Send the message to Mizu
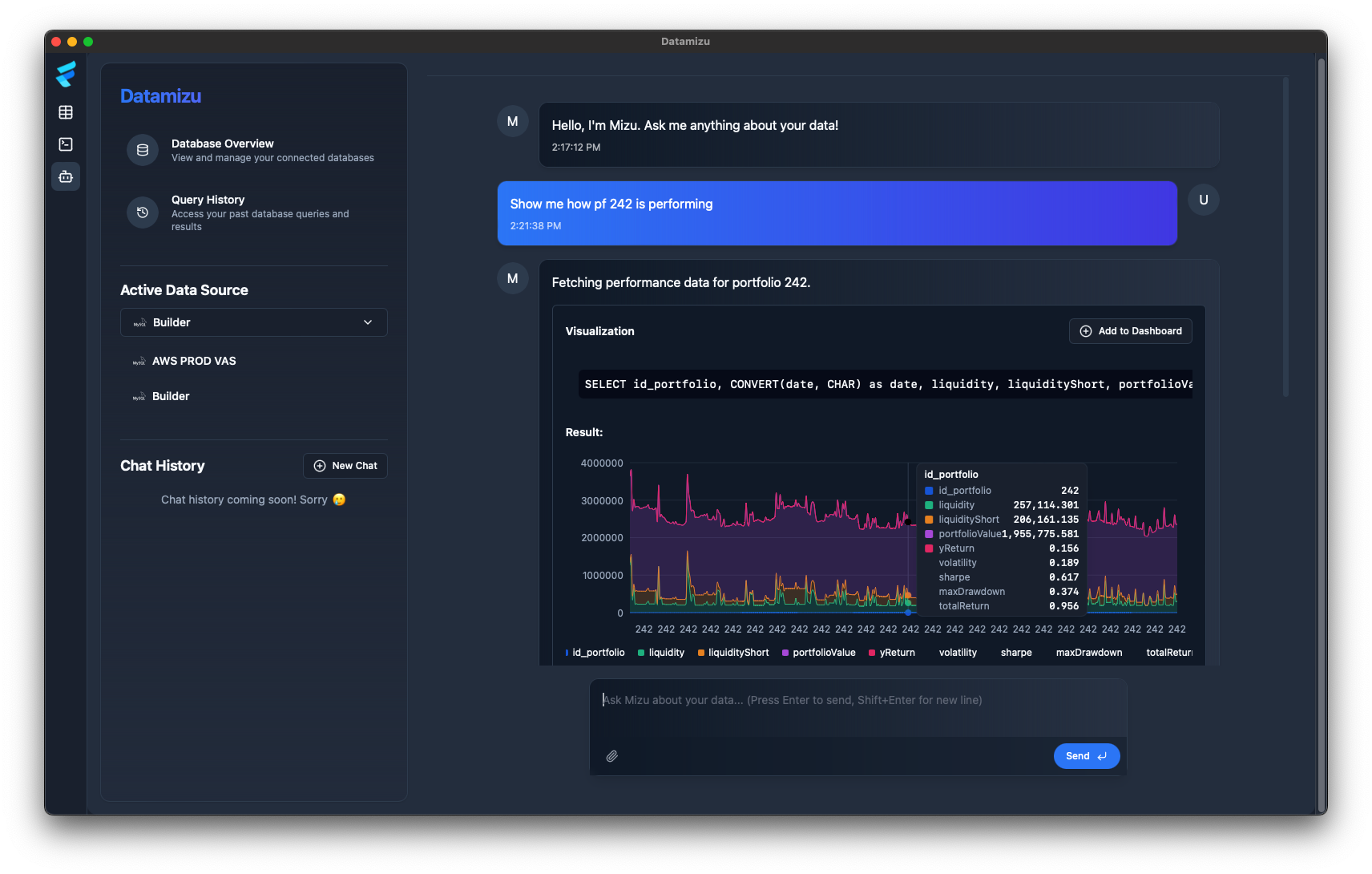1372x874 pixels. coord(1086,756)
